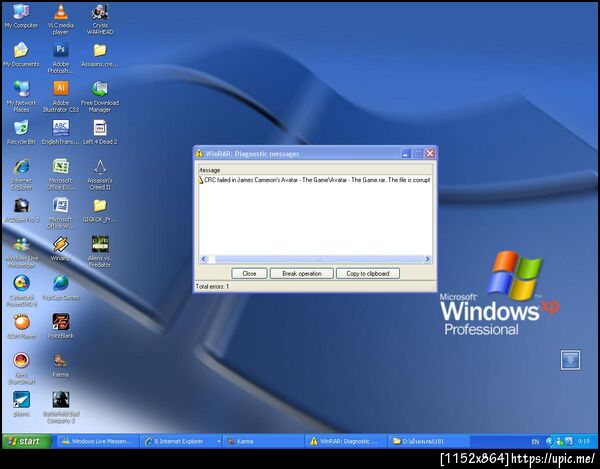Open the PointBlank game shortcut
Screen dimensions: 600x469
(x=60, y=326)
